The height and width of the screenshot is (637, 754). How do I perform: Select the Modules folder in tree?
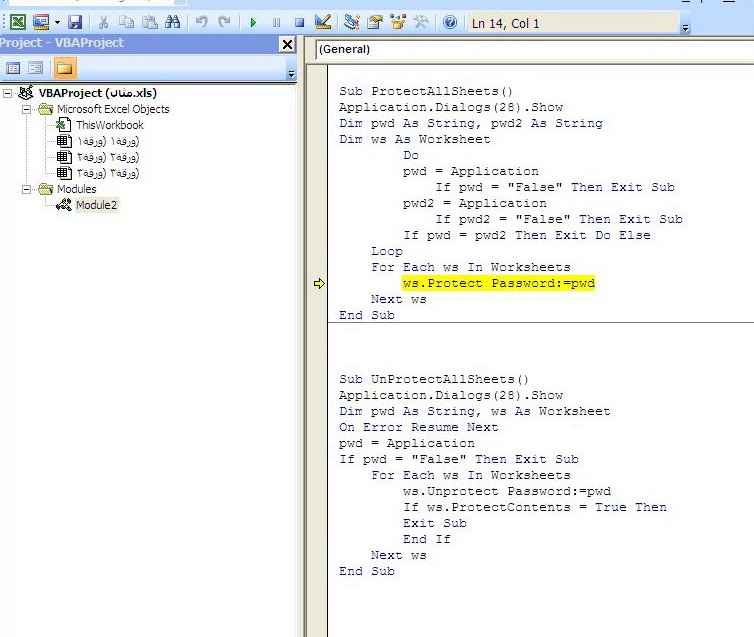click(x=76, y=189)
